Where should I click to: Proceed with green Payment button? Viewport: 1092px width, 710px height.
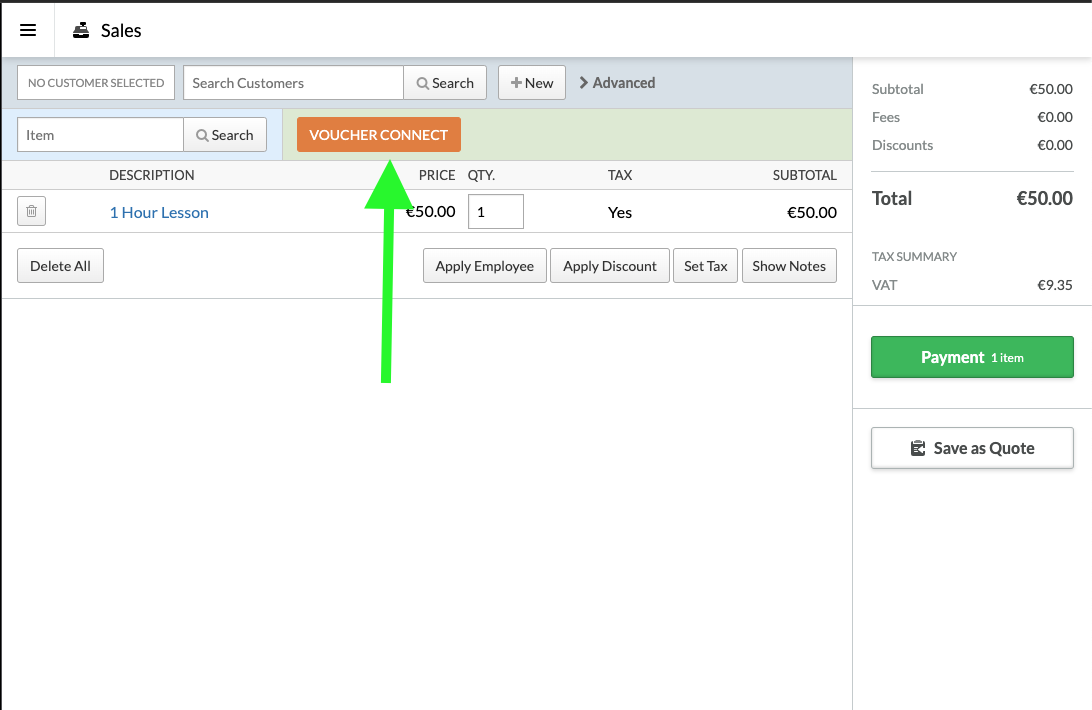pos(972,357)
